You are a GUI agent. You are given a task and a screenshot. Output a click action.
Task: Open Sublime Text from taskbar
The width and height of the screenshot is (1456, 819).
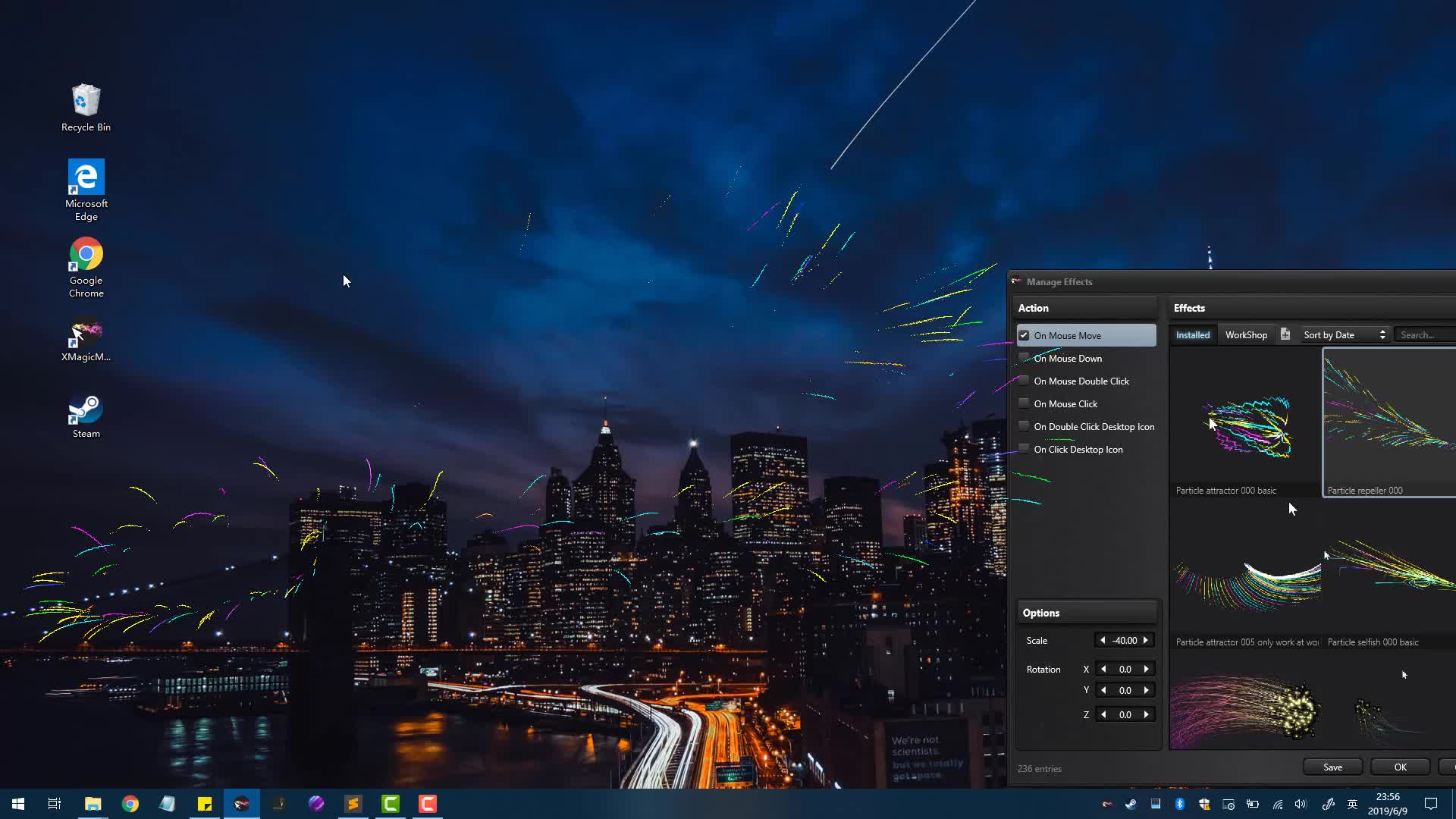click(x=353, y=804)
